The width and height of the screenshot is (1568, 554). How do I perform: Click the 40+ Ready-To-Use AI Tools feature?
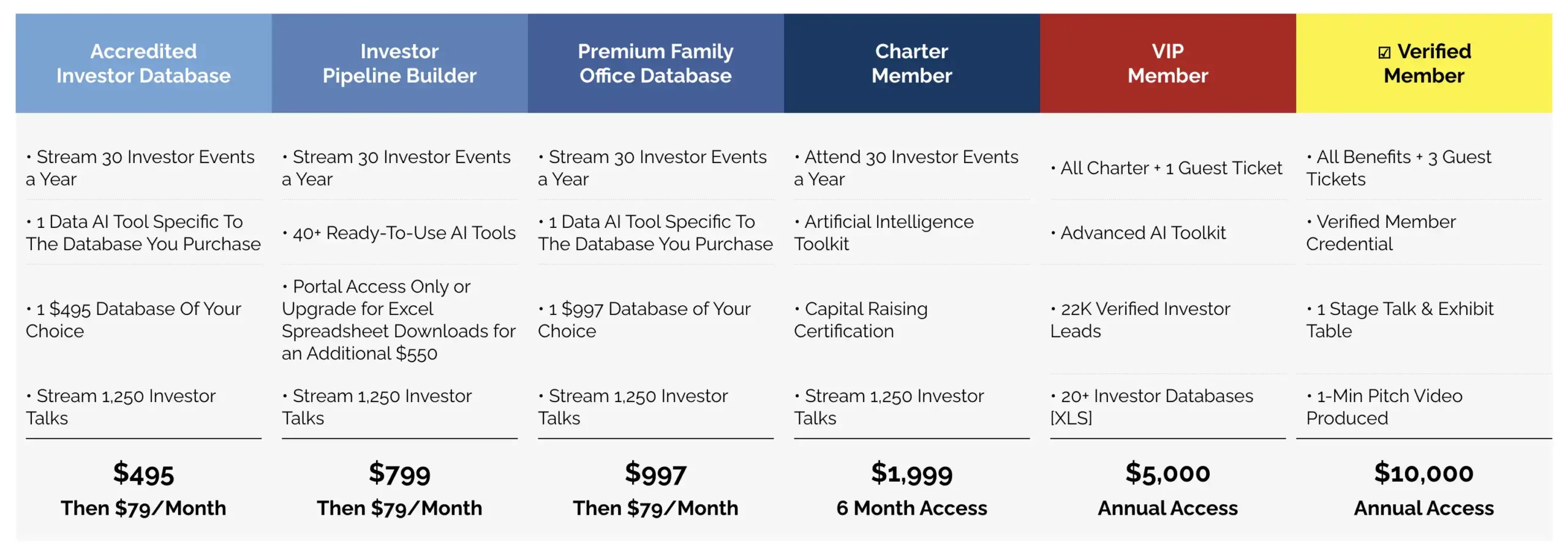tap(403, 233)
